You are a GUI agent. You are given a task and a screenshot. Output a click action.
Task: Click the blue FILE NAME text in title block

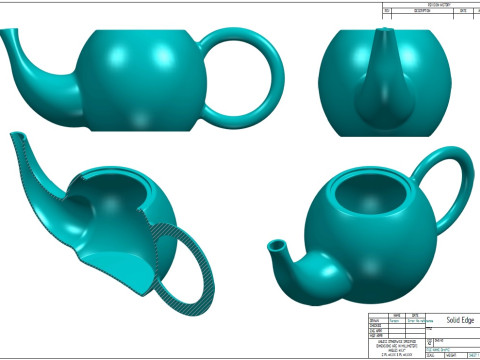coord(438,350)
